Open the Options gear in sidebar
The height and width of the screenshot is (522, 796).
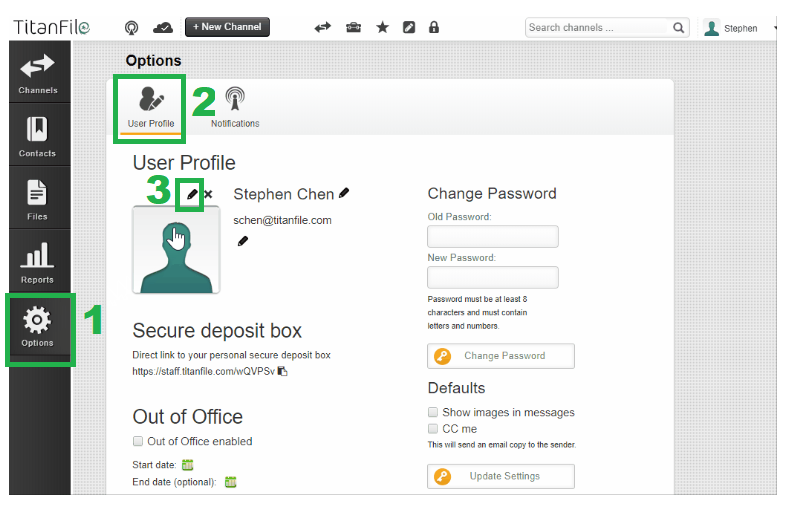(x=38, y=328)
